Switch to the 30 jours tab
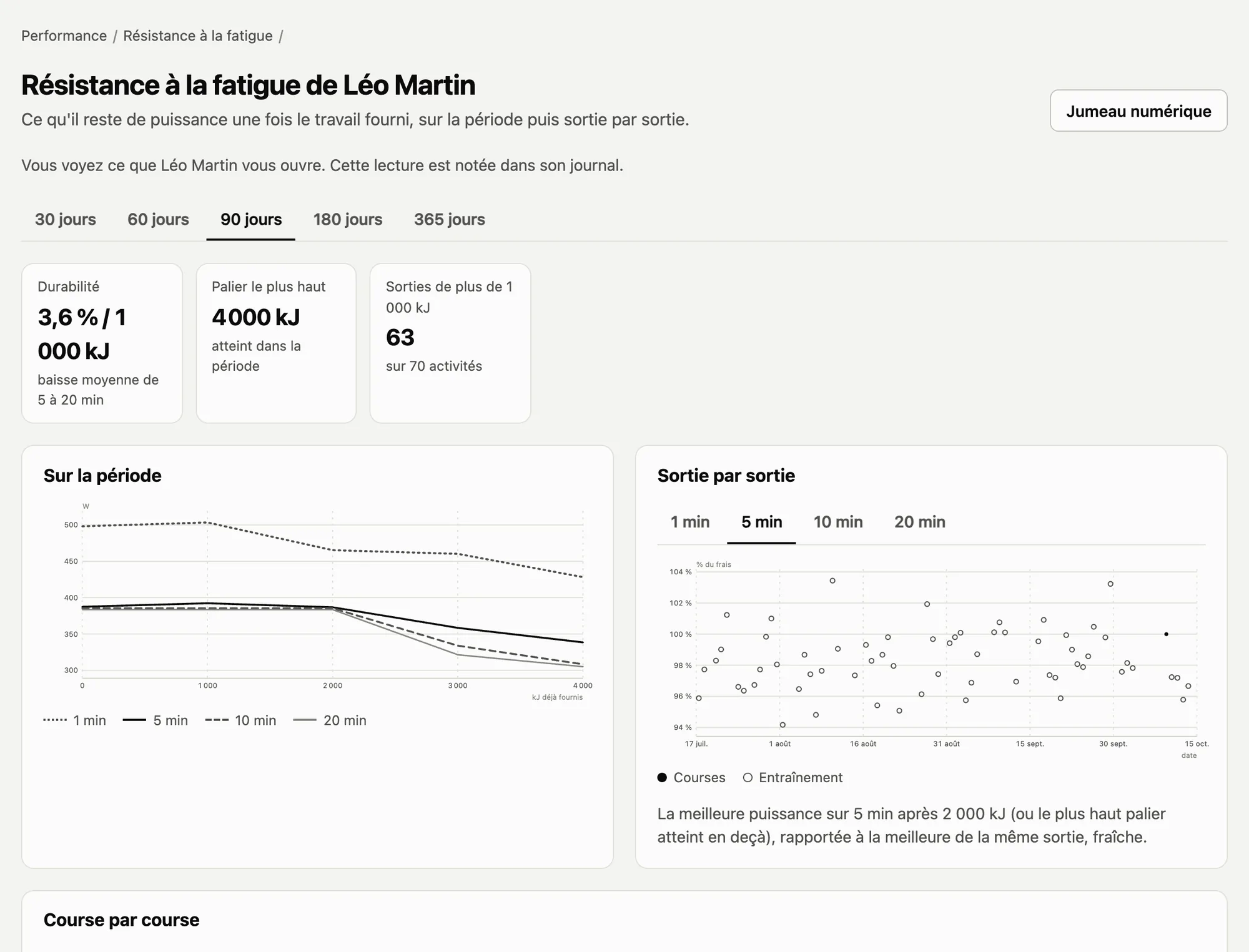 (x=66, y=219)
